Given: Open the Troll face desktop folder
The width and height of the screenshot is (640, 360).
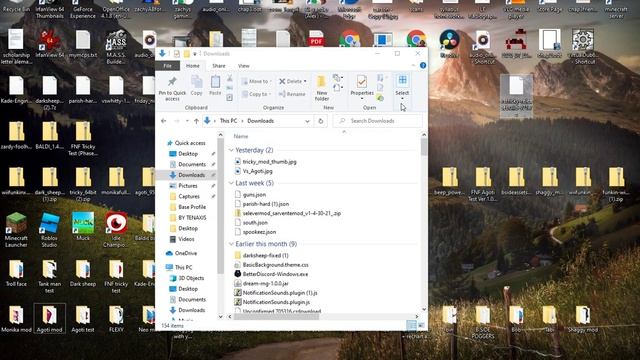Looking at the screenshot, I should point(16,273).
